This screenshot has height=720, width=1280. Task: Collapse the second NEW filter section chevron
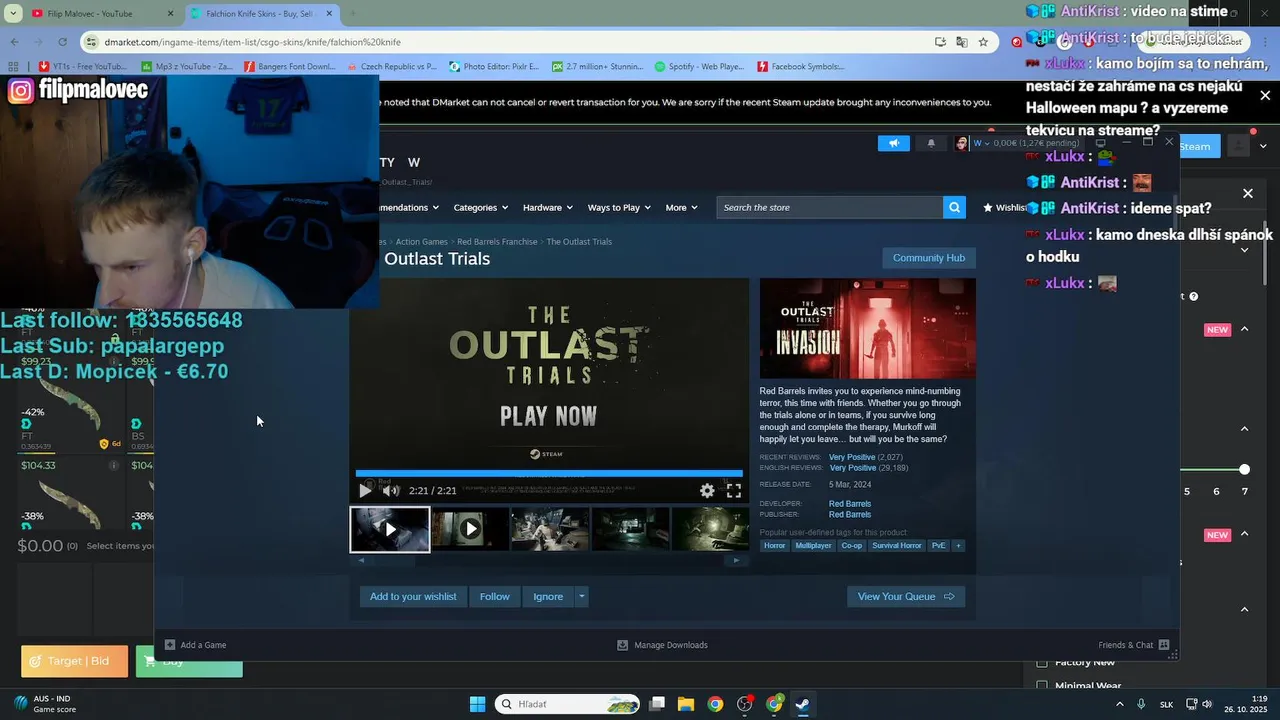coord(1244,534)
